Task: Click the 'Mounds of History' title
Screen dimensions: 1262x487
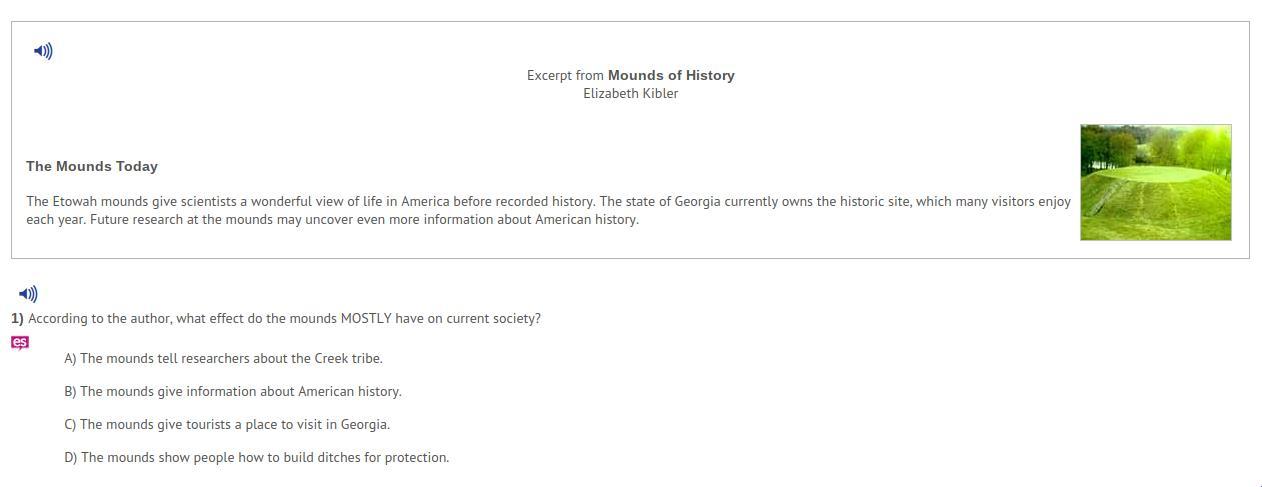Action: pyautogui.click(x=671, y=75)
